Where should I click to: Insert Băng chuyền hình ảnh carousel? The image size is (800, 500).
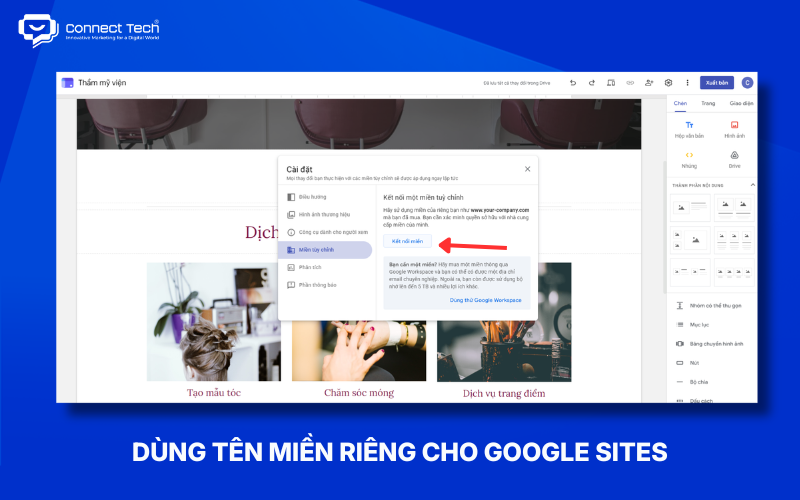click(711, 344)
